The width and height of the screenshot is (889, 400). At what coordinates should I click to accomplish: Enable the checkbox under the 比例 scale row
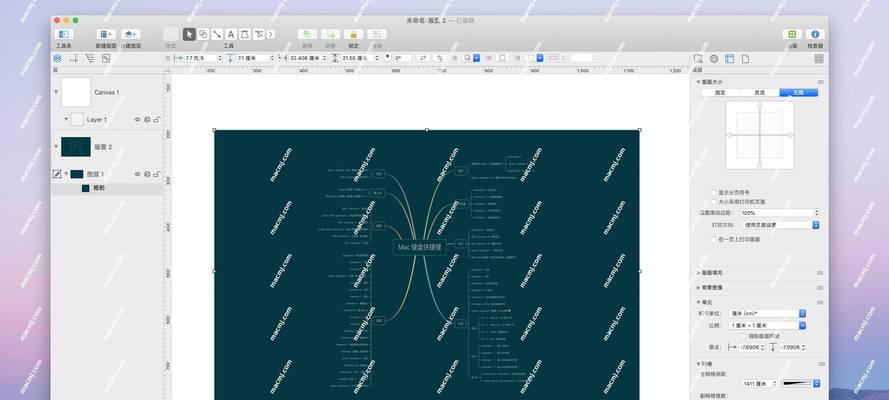click(x=743, y=336)
